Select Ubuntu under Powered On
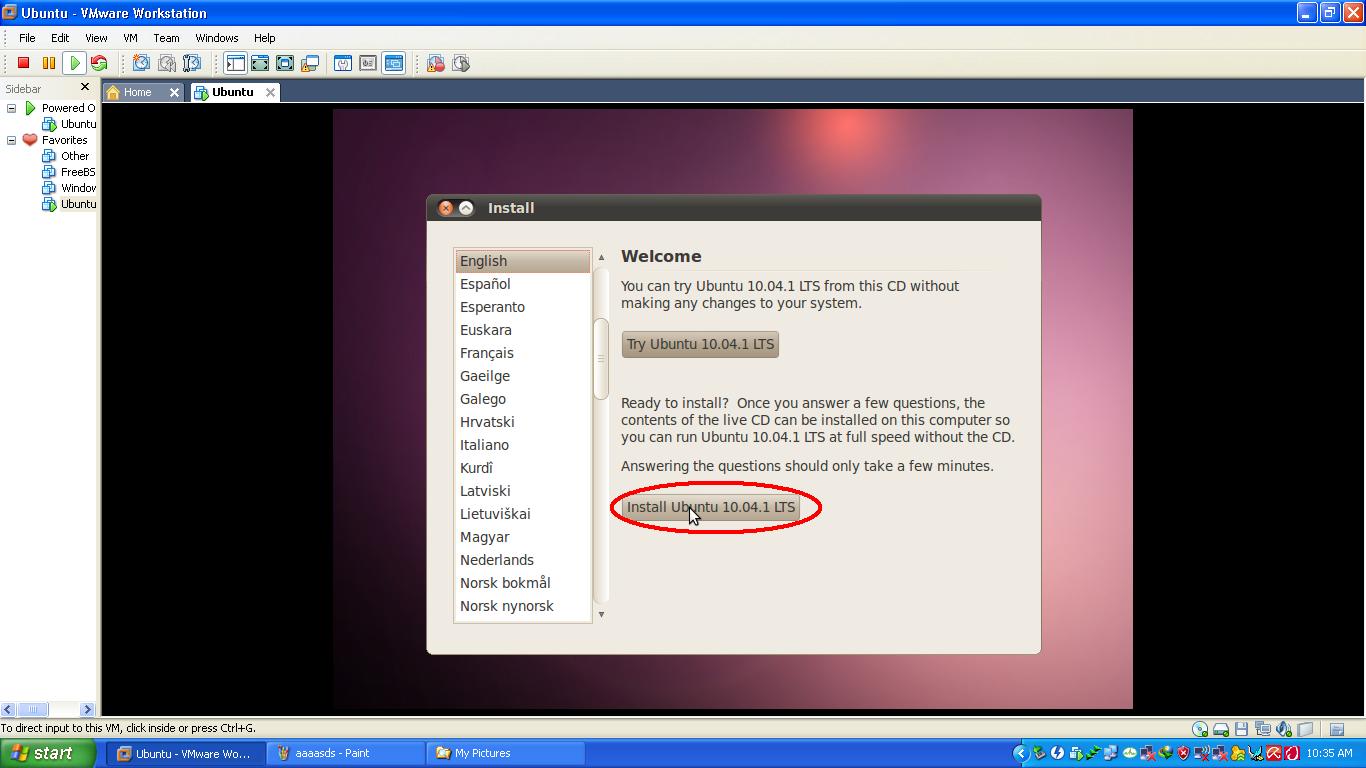The height and width of the screenshot is (768, 1366). coord(78,124)
